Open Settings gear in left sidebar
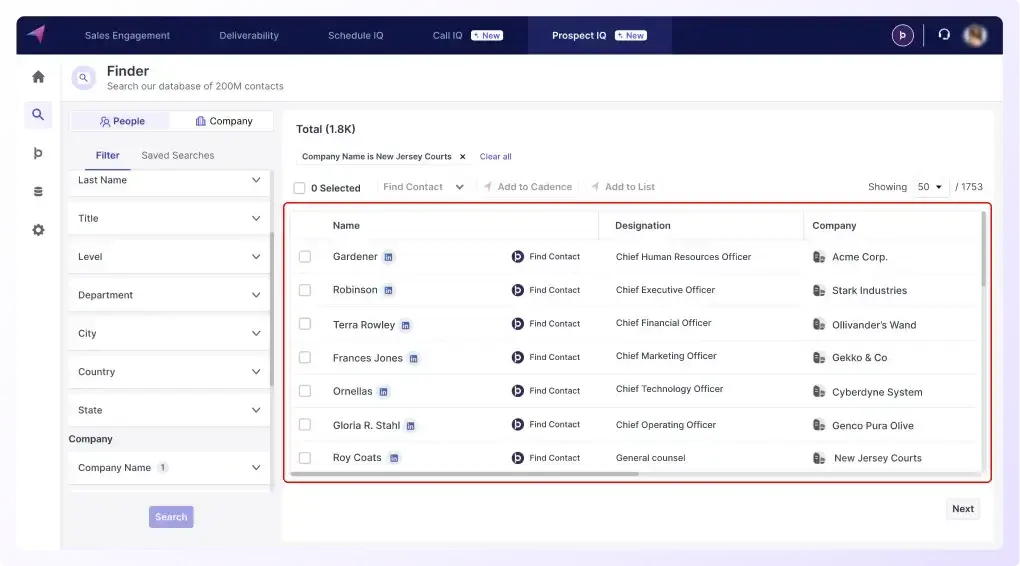The image size is (1020, 566). [x=38, y=230]
